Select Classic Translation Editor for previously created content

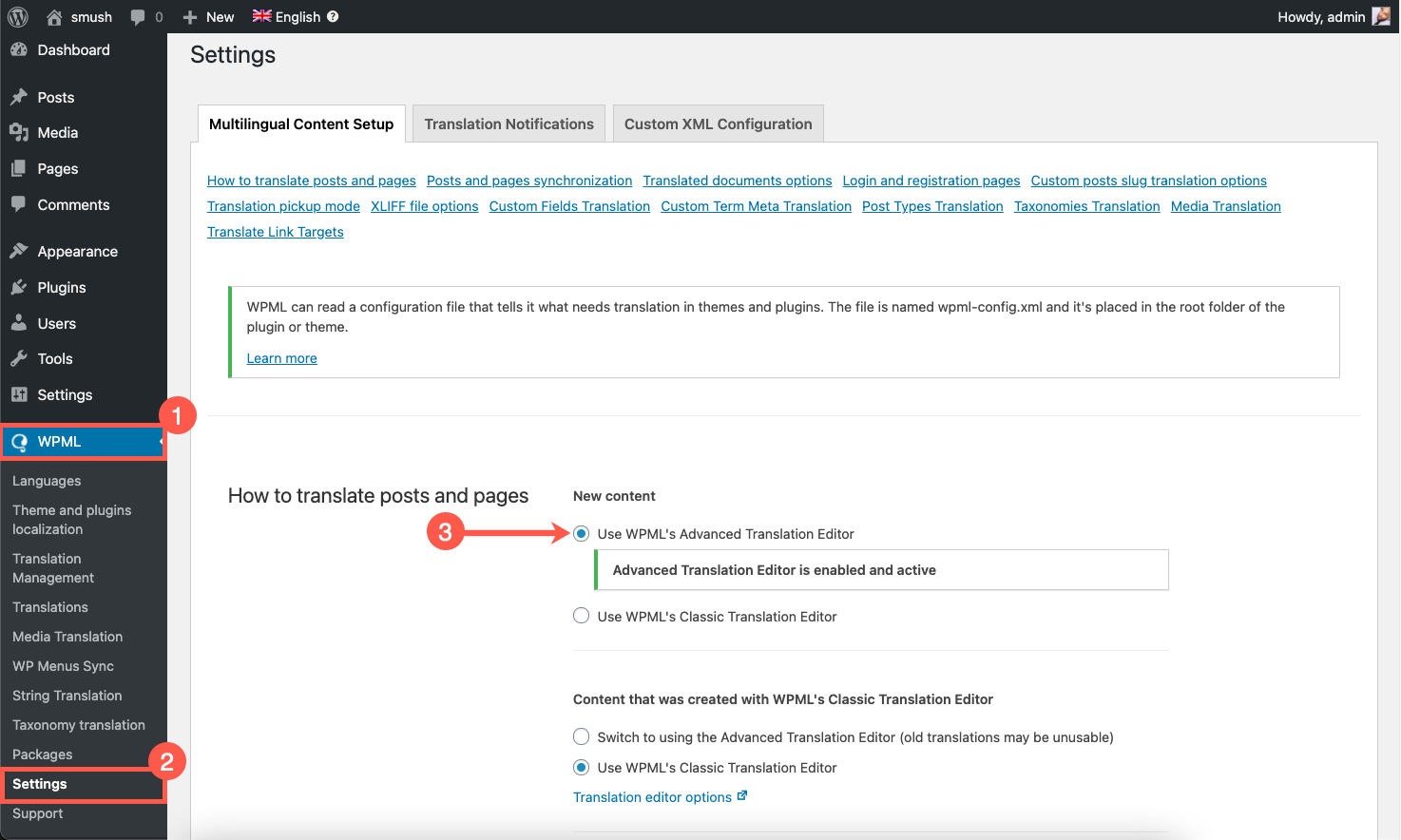pyautogui.click(x=582, y=767)
